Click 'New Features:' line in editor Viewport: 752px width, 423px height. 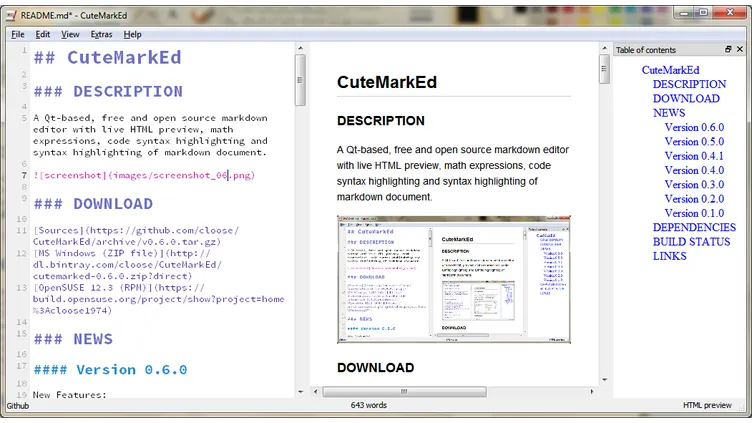[x=70, y=395]
